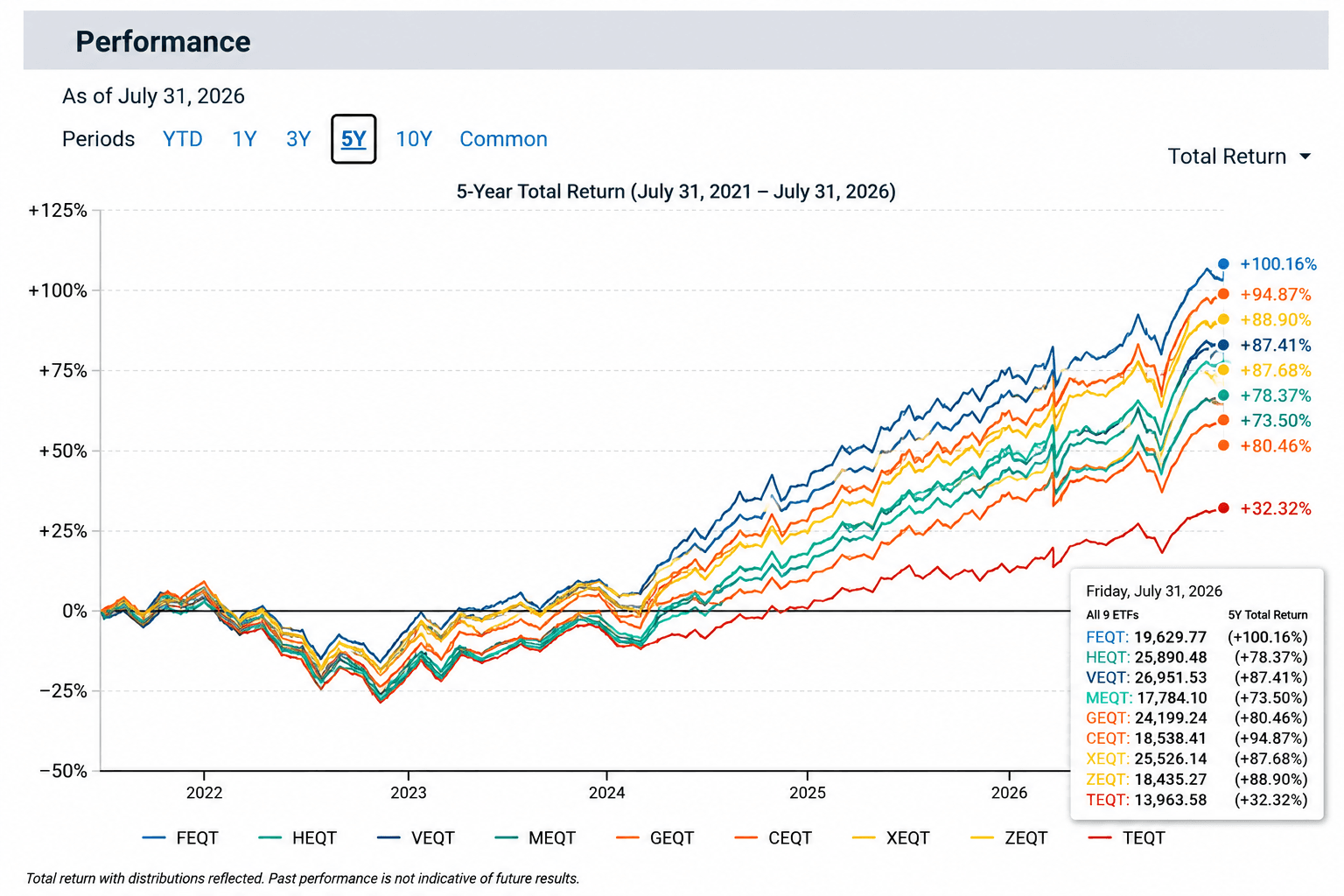Click the 2024 x-axis label

(607, 793)
